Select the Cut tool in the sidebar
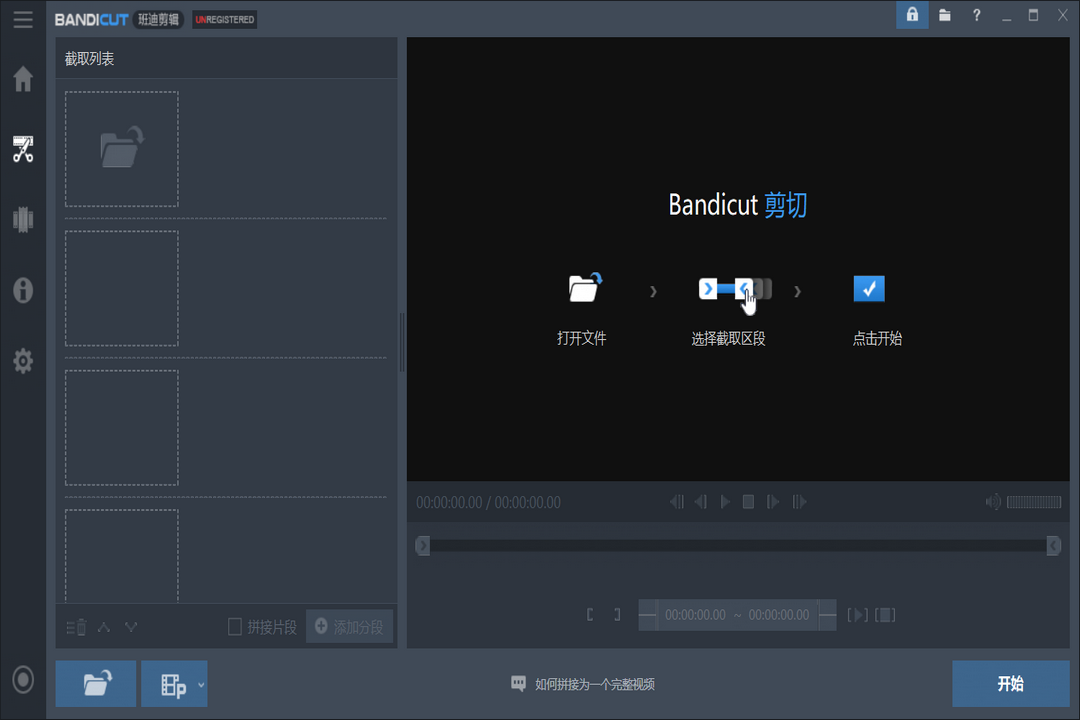The width and height of the screenshot is (1080, 720). (x=22, y=150)
